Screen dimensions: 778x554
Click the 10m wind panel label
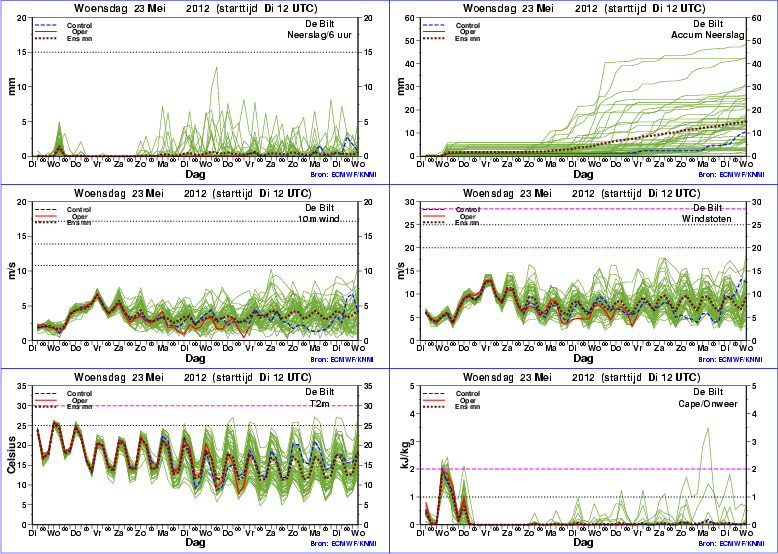(318, 219)
